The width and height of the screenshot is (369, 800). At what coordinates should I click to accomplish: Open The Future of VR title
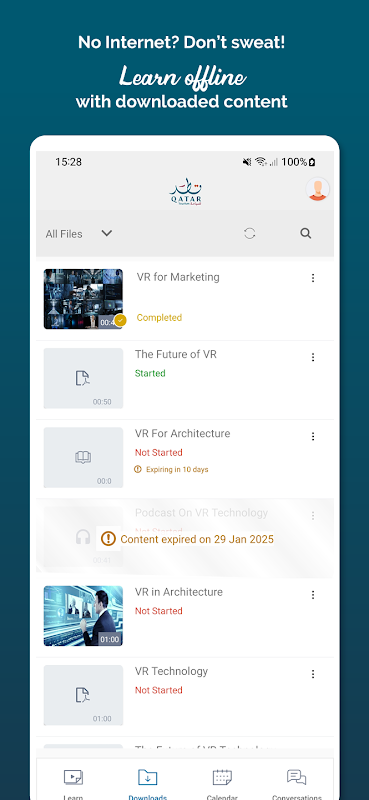coord(176,354)
